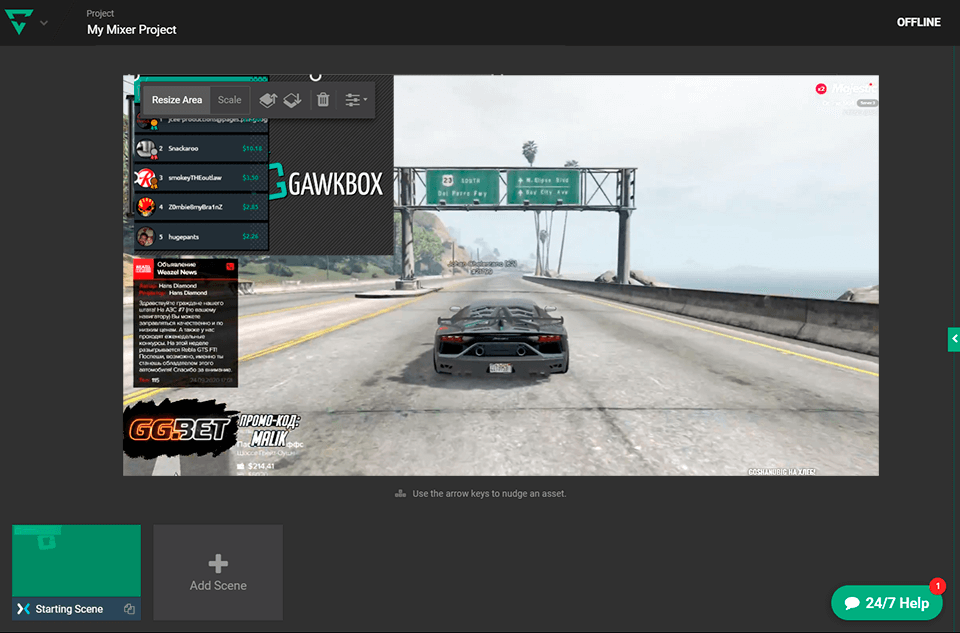The image size is (960, 633).
Task: Click the OFFLINE status label
Action: click(x=918, y=22)
